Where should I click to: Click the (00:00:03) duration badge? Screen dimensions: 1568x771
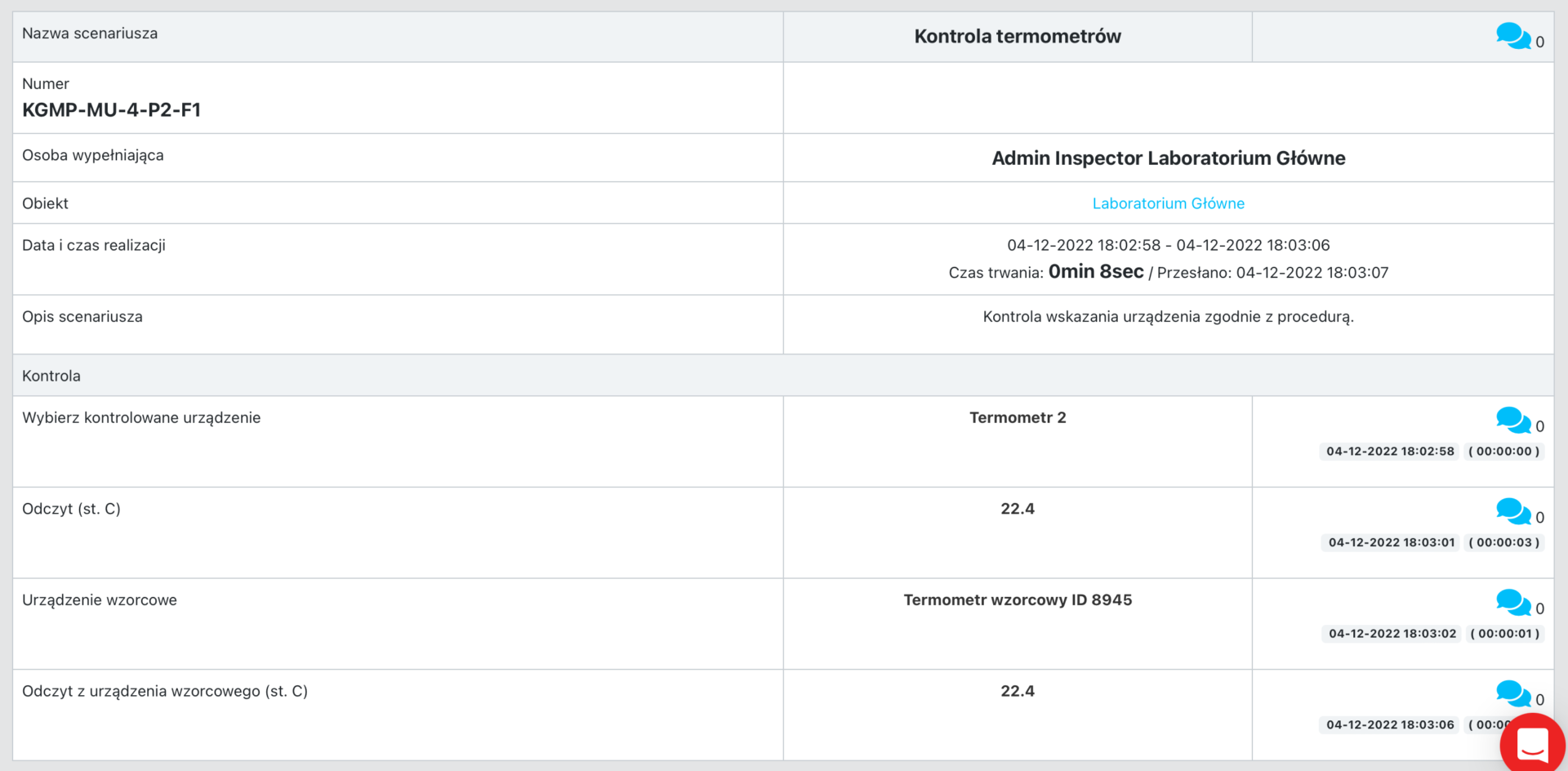point(1503,542)
